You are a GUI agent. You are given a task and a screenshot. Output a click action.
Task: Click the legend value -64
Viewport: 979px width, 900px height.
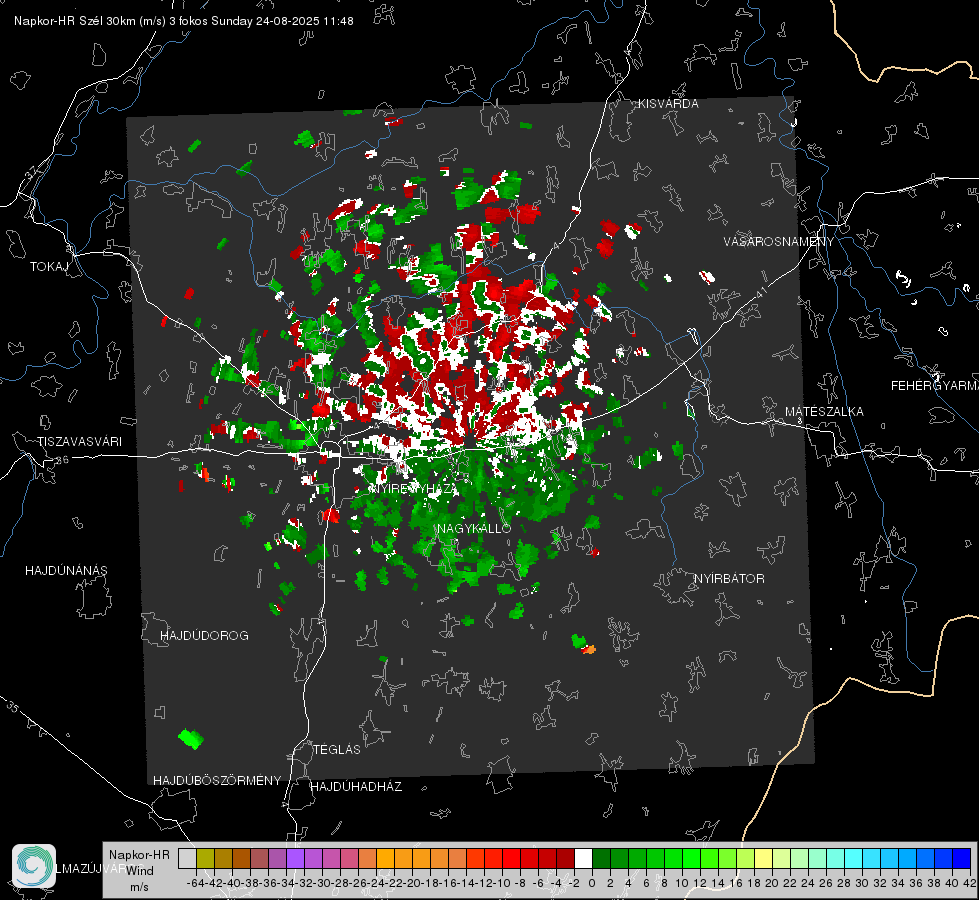pyautogui.click(x=195, y=883)
